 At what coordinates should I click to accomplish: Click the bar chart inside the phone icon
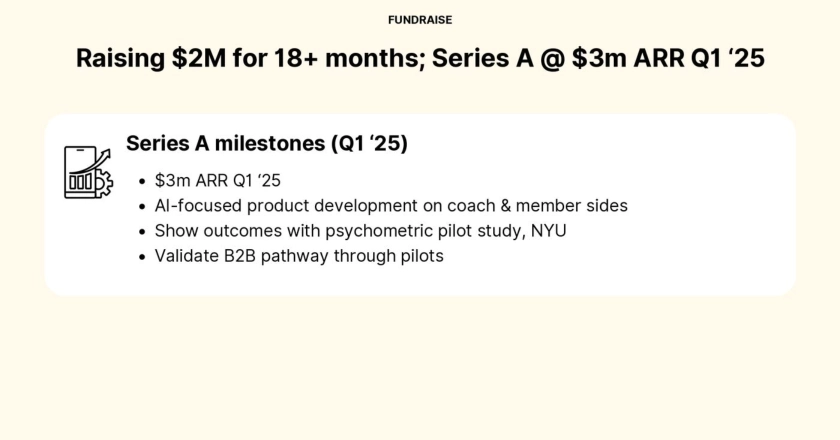80,183
